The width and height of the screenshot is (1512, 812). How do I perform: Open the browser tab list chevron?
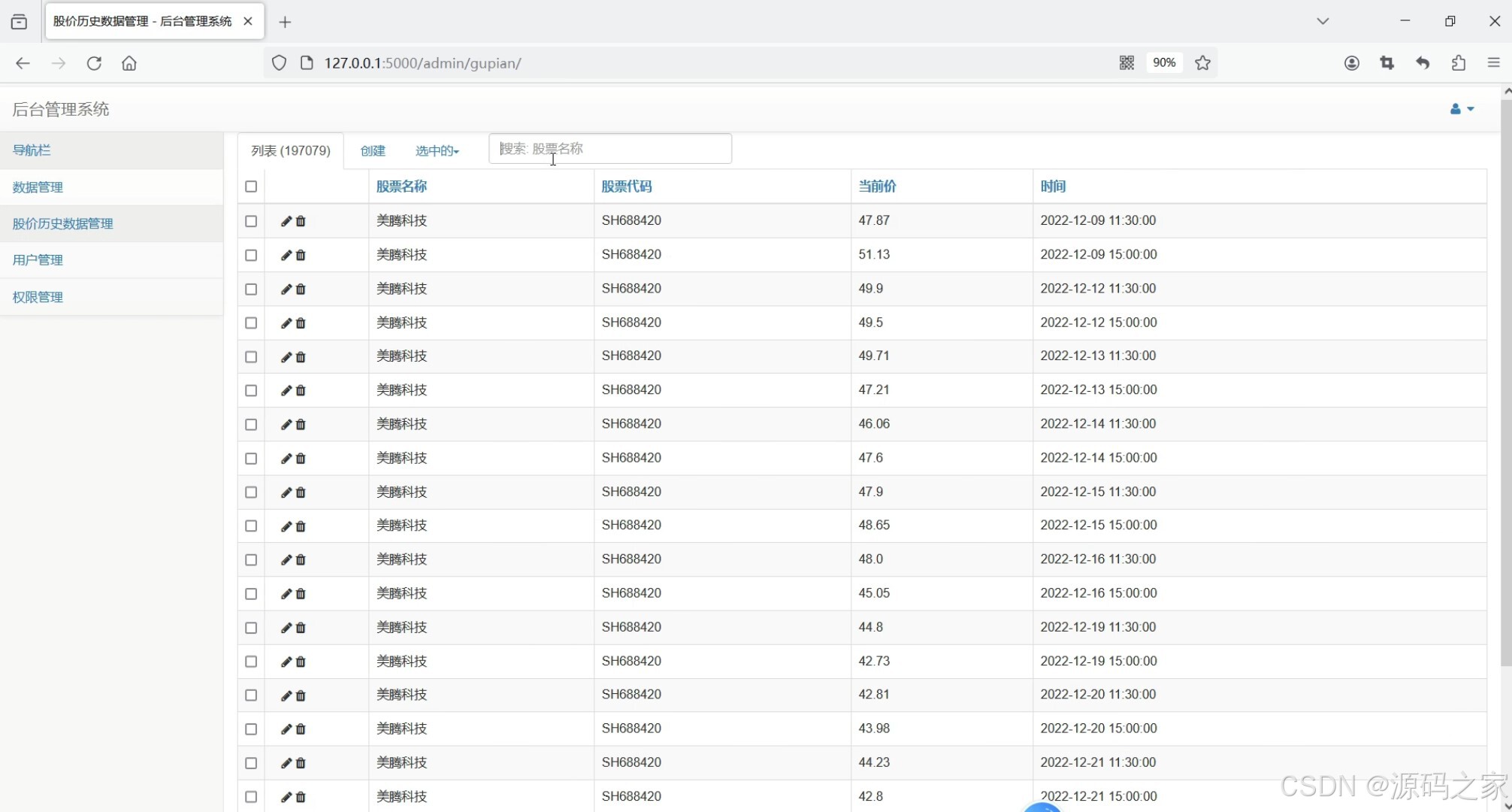coord(1323,21)
